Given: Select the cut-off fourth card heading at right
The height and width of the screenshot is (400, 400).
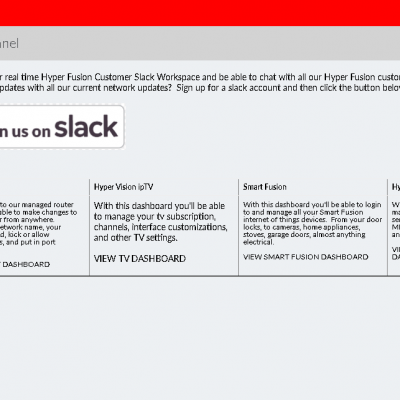Looking at the screenshot, I should click(x=396, y=187).
